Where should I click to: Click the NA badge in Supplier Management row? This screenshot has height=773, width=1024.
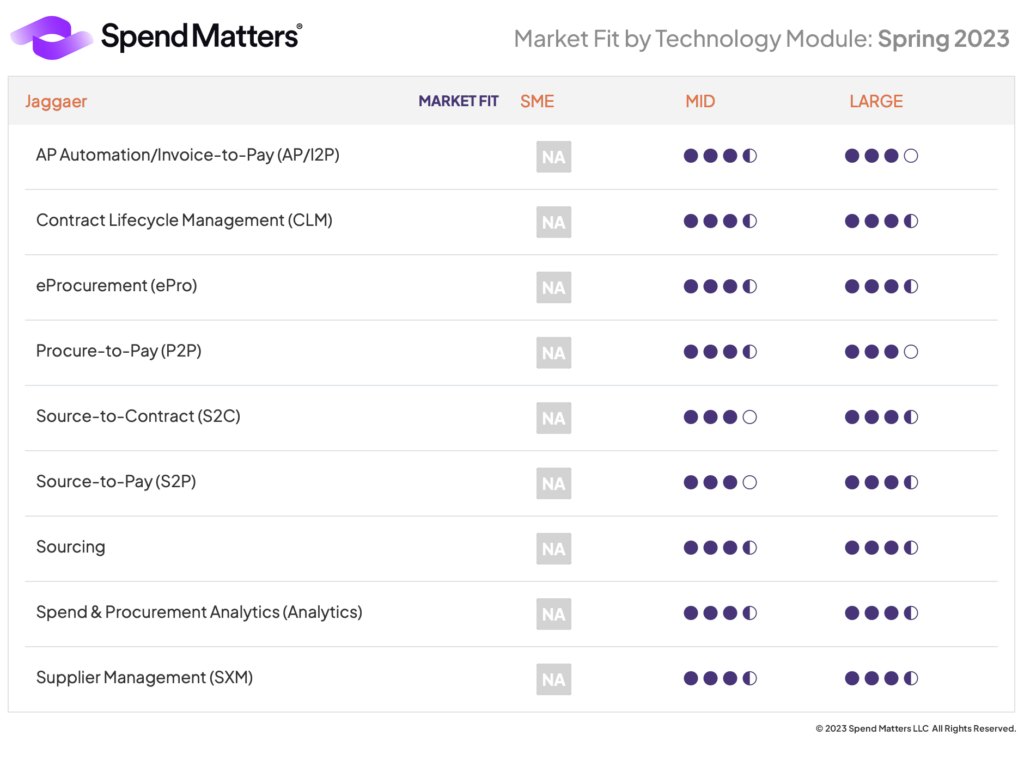tap(554, 679)
